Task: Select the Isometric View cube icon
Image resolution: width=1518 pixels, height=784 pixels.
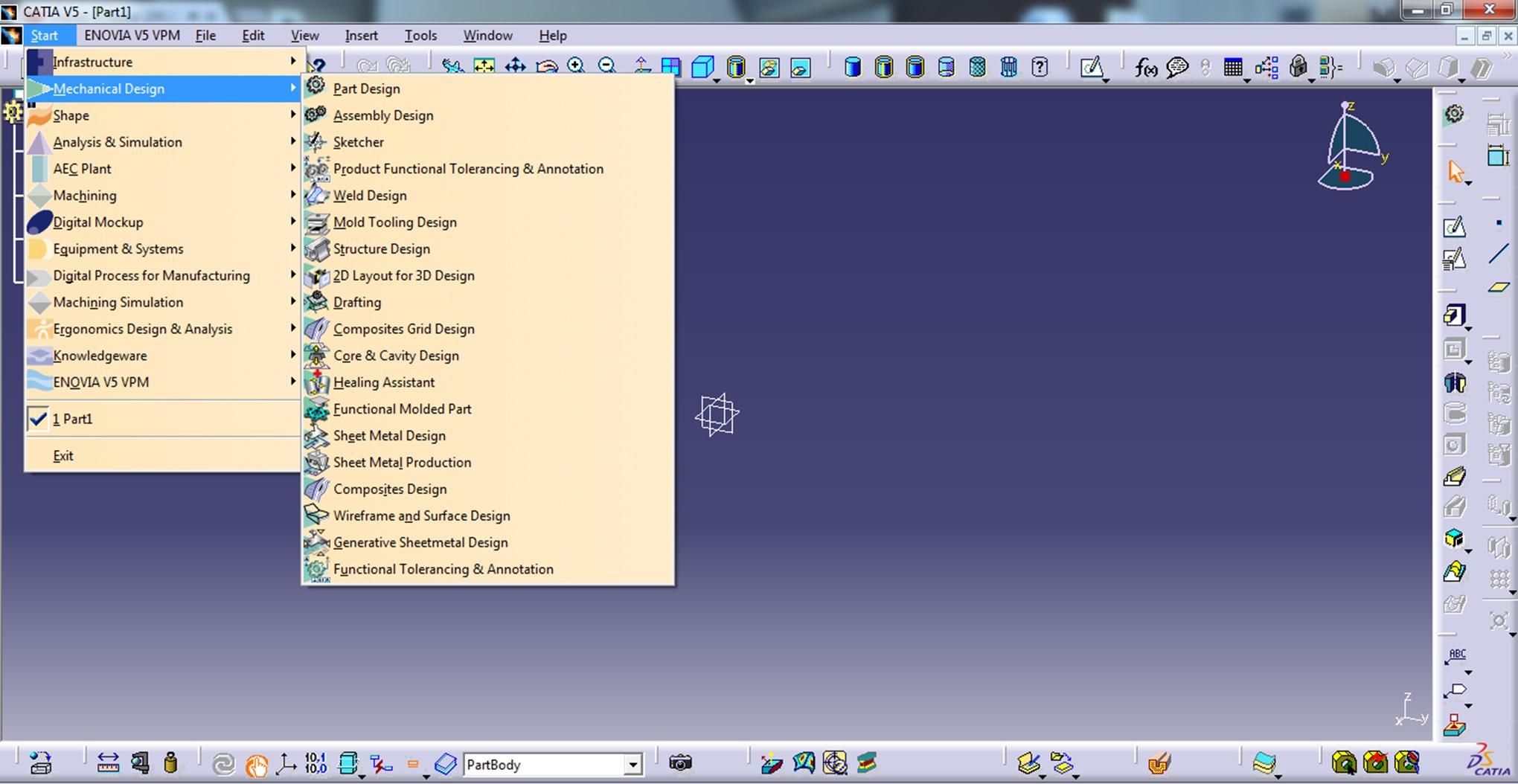Action: click(x=702, y=68)
